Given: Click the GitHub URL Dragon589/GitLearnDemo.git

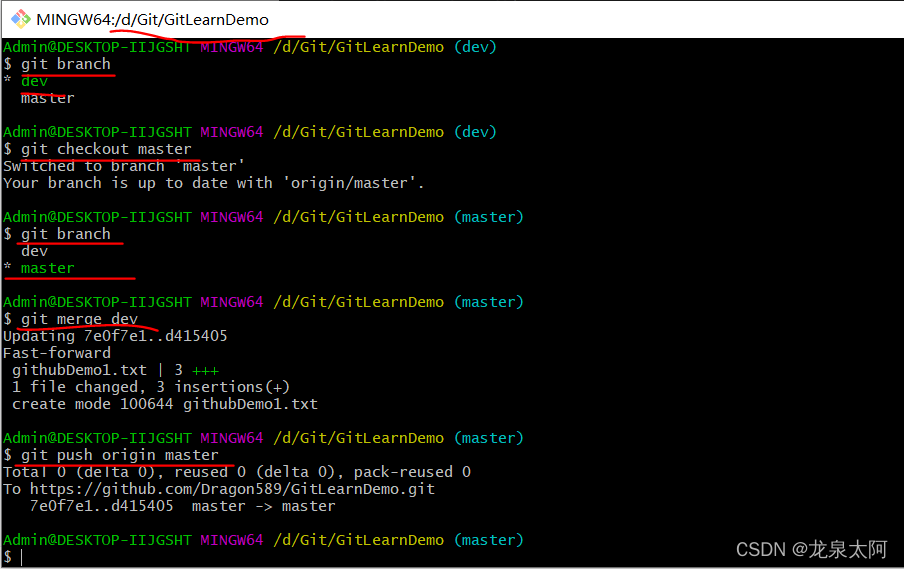Looking at the screenshot, I should pyautogui.click(x=232, y=489).
